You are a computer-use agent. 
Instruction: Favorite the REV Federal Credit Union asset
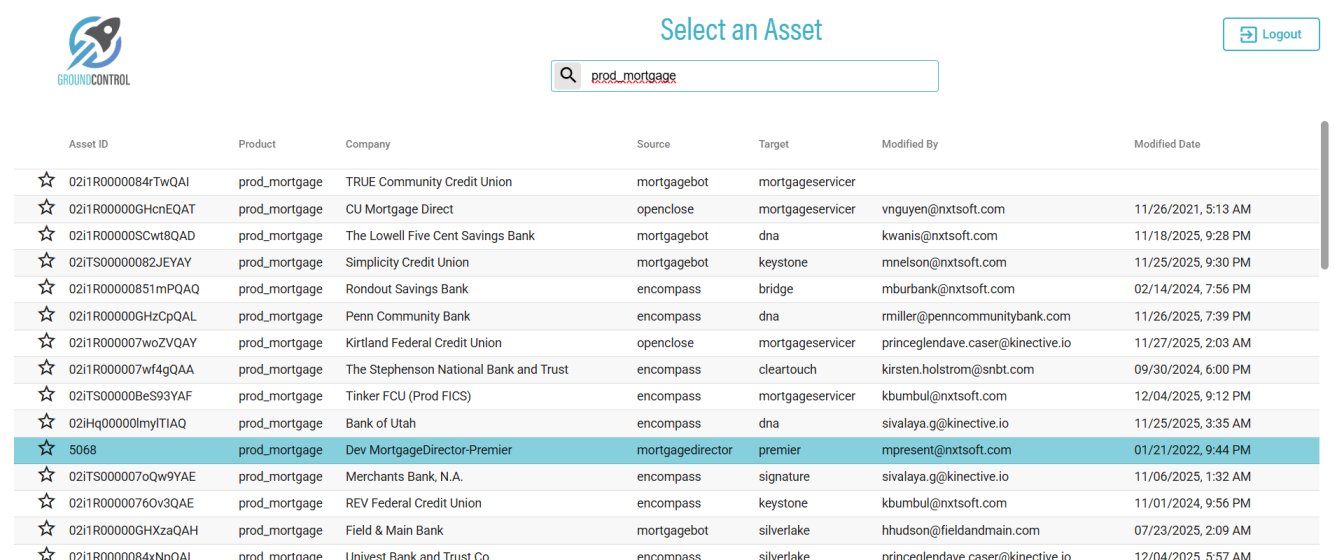coord(46,502)
